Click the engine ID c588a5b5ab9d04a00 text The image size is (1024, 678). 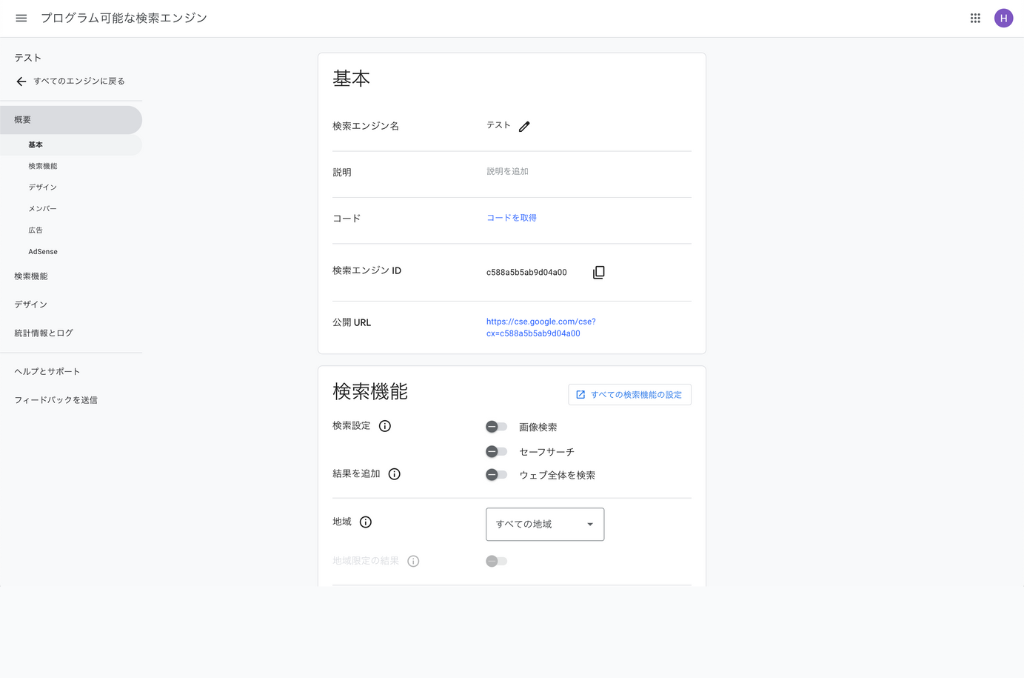(526, 272)
